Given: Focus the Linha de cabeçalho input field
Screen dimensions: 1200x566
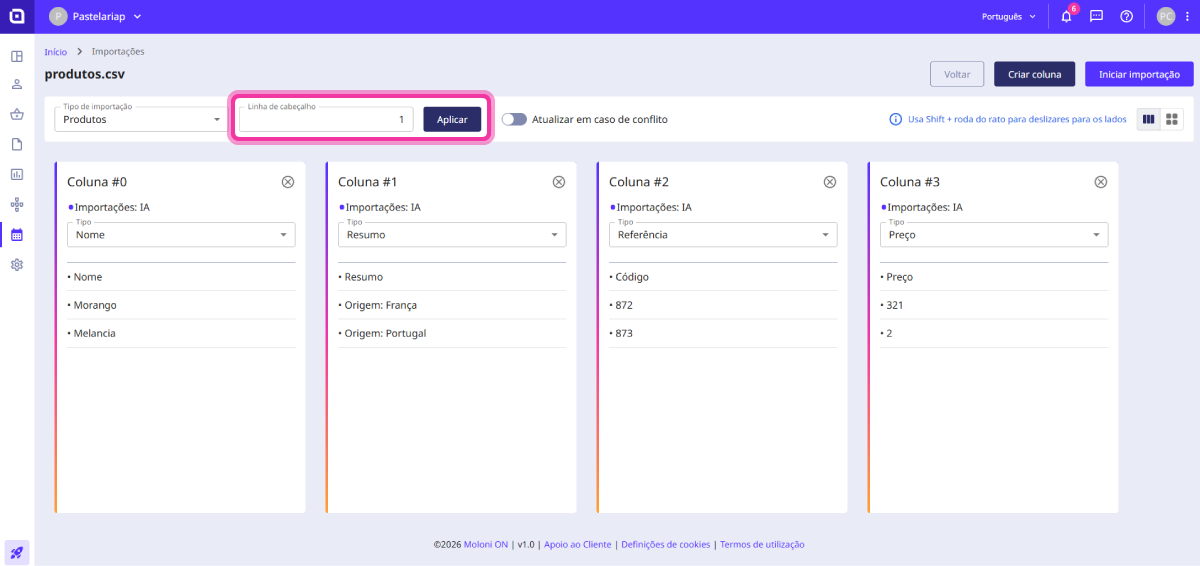Looking at the screenshot, I should (x=326, y=119).
